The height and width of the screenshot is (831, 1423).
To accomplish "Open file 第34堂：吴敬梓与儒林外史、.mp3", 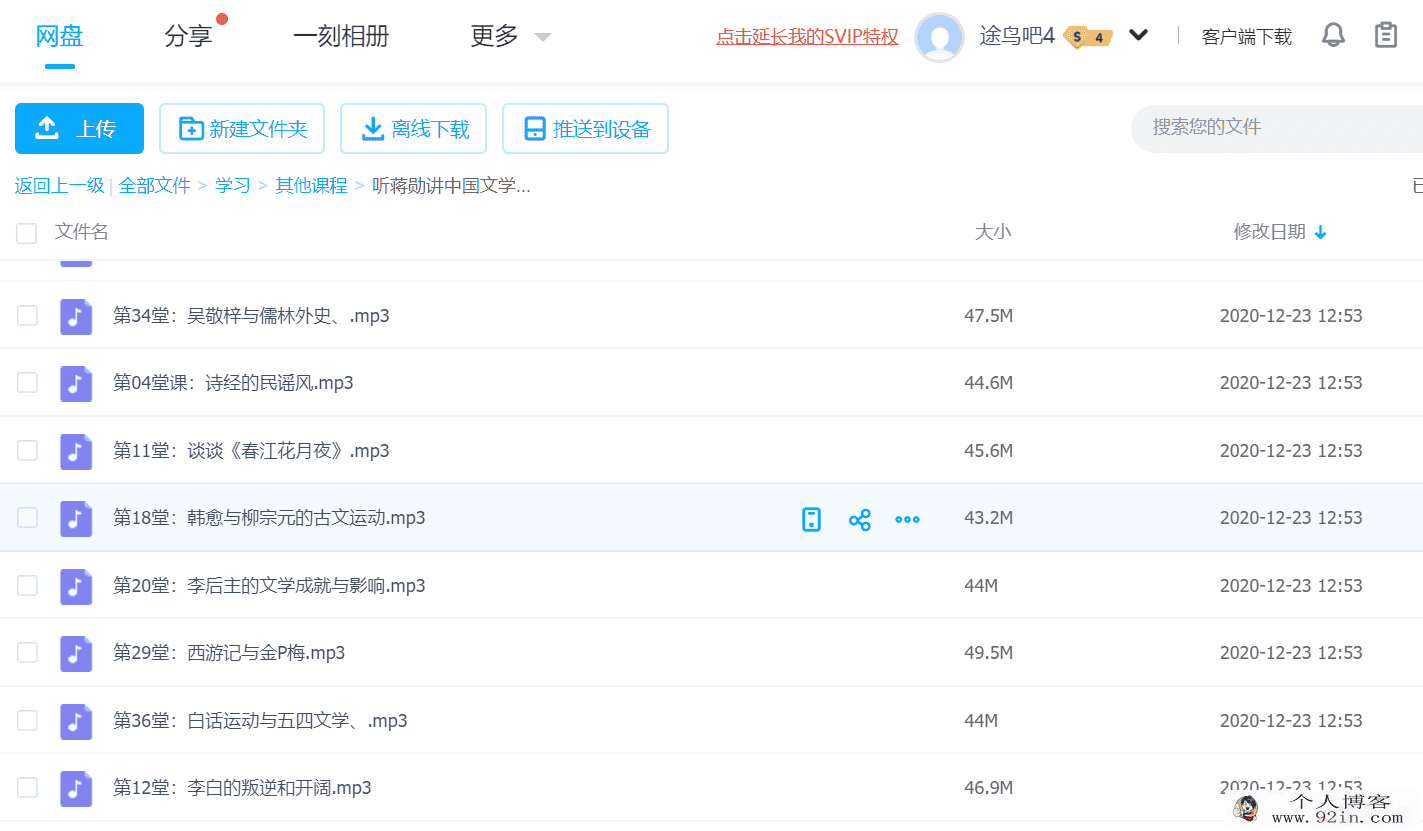I will pos(251,316).
